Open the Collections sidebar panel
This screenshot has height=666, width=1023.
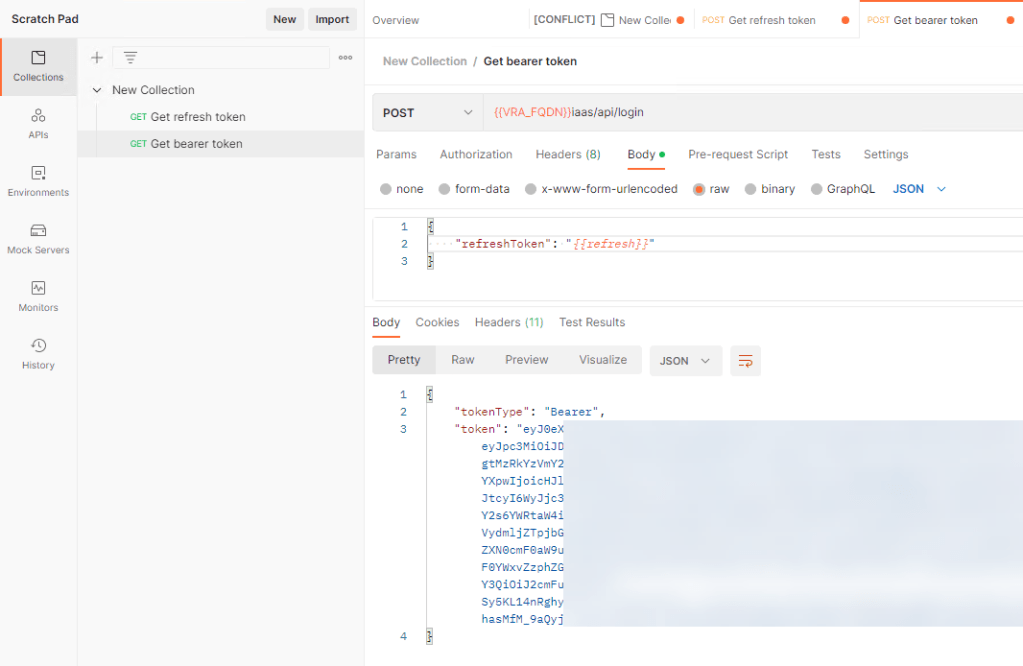[x=38, y=66]
